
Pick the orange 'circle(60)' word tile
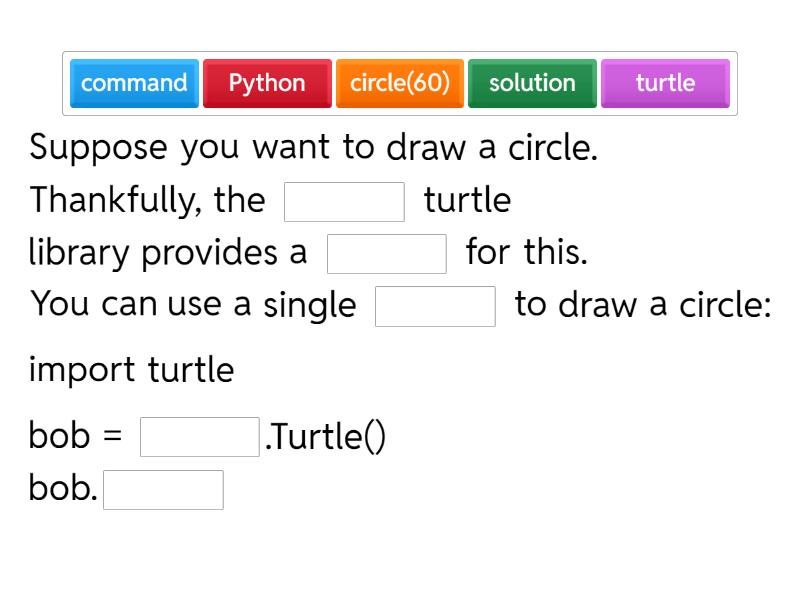399,84
